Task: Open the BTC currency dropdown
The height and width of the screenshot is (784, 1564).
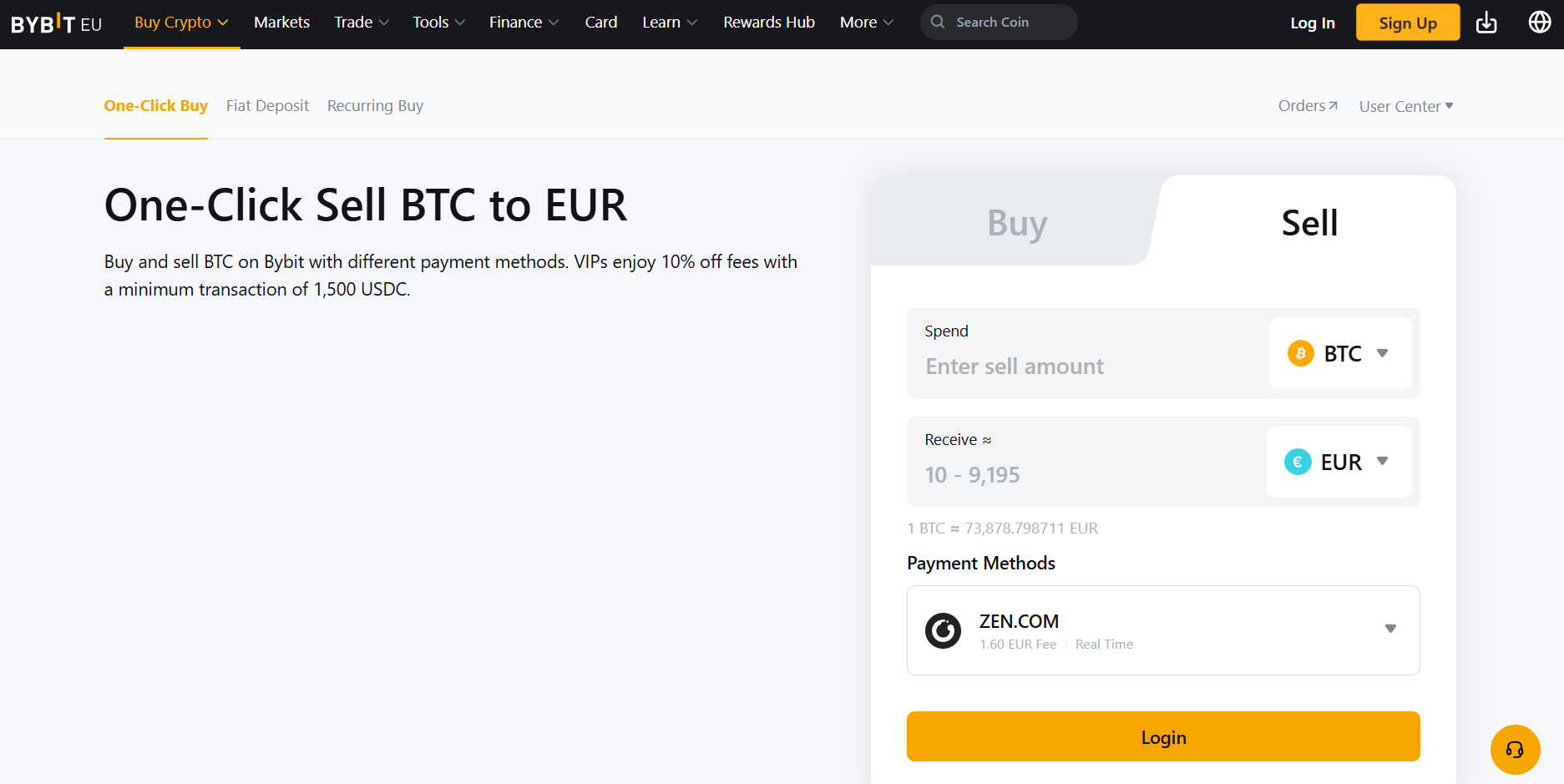Action: (x=1384, y=353)
